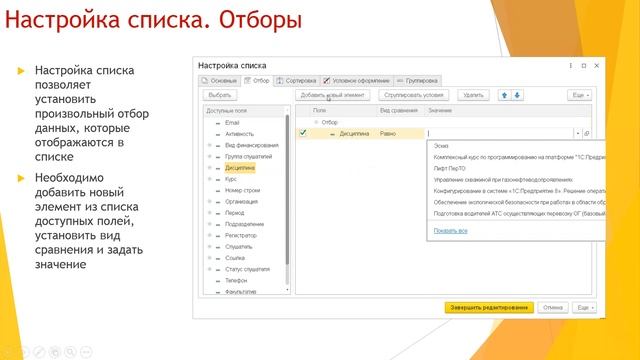Select Факультатив in available fields

point(240,291)
